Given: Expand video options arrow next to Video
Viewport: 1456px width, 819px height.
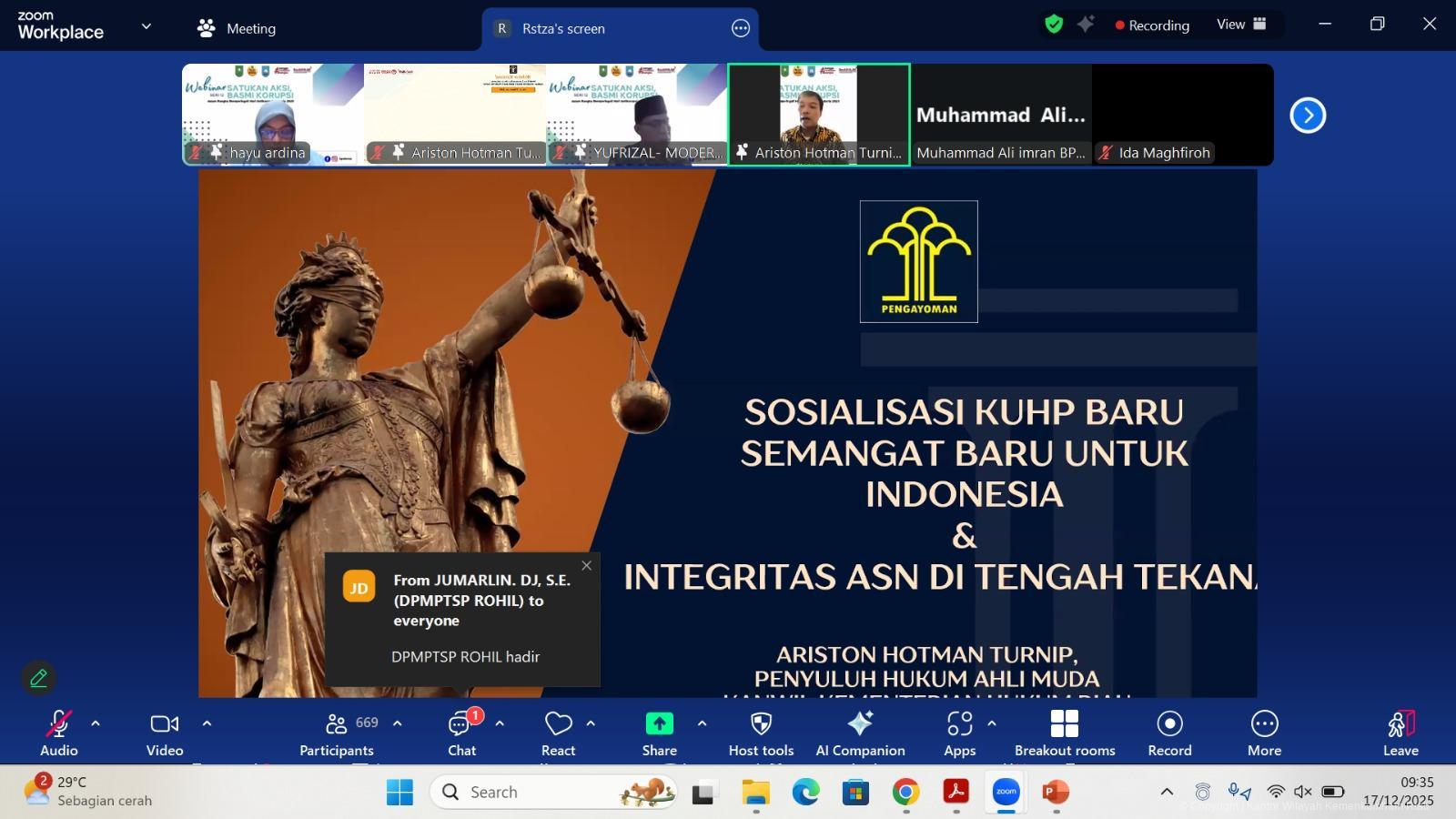Looking at the screenshot, I should click(x=207, y=723).
